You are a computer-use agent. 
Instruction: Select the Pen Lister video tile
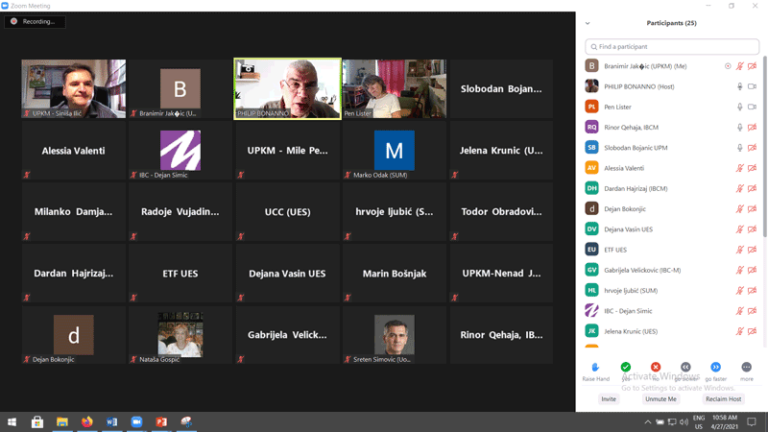tap(394, 89)
